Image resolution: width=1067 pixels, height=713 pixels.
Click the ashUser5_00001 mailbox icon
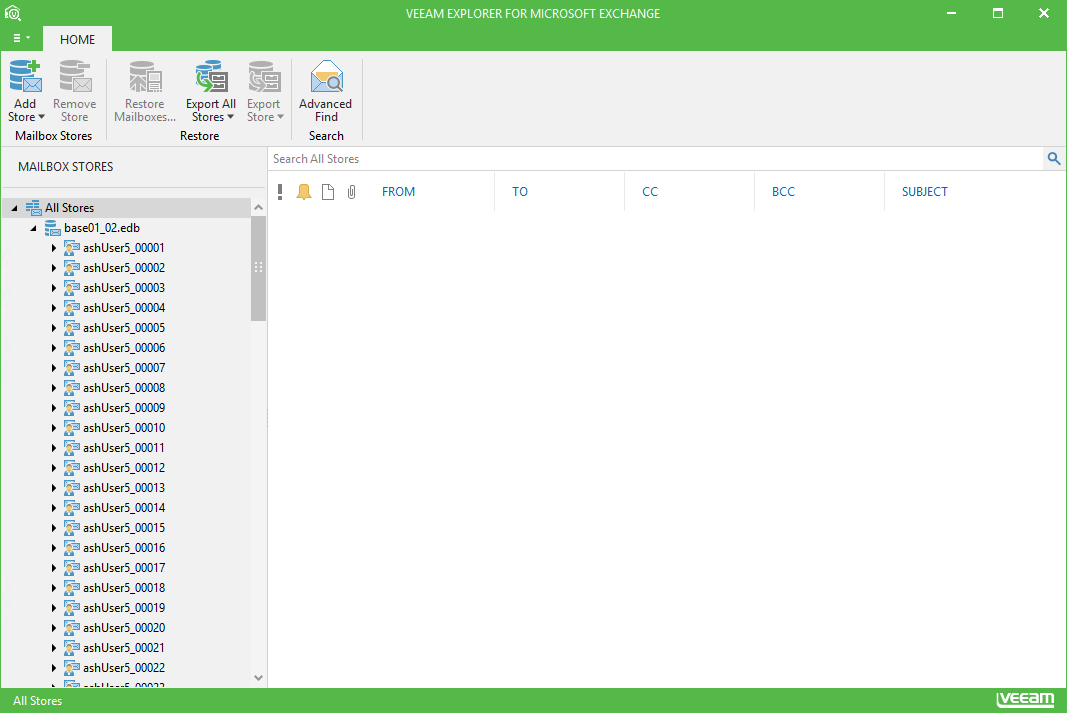pyautogui.click(x=71, y=248)
